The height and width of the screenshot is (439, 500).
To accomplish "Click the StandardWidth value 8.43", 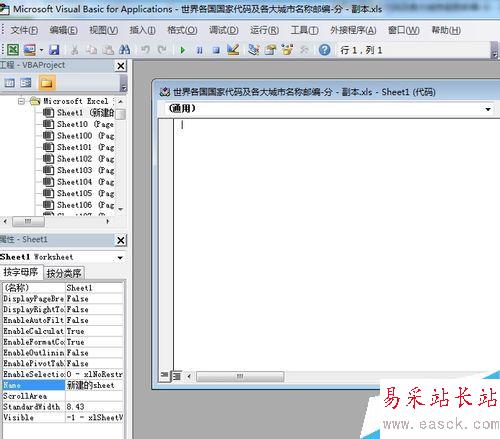I will tap(94, 407).
